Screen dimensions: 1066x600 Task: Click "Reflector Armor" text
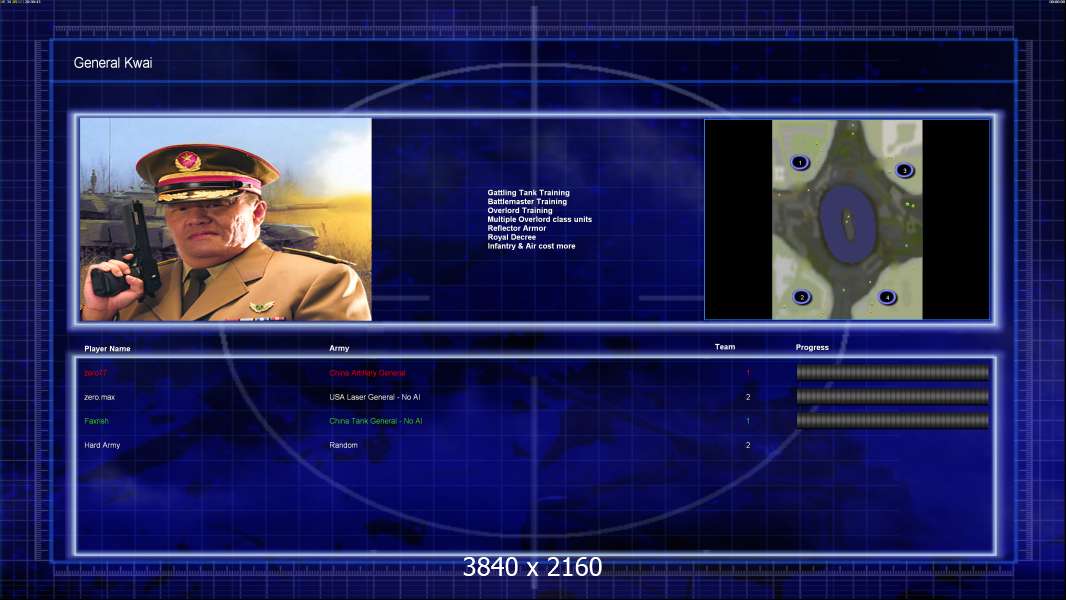point(517,228)
